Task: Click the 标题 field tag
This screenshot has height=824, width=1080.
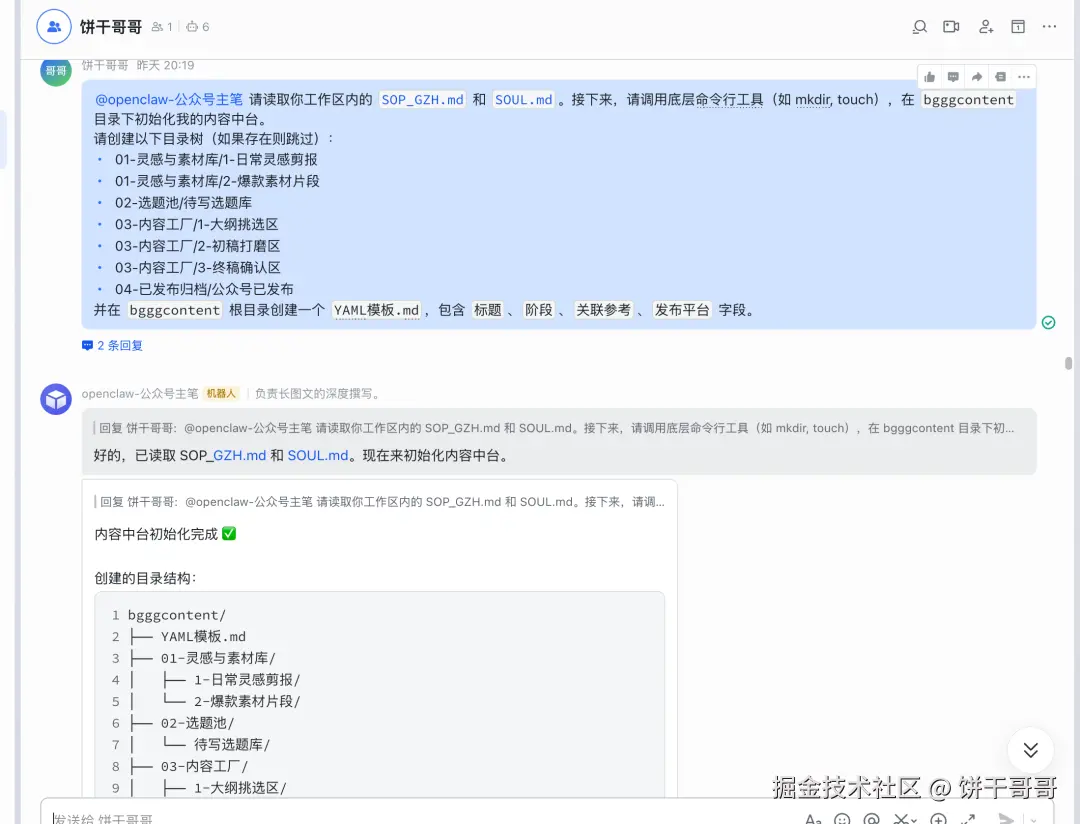Action: pyautogui.click(x=488, y=310)
